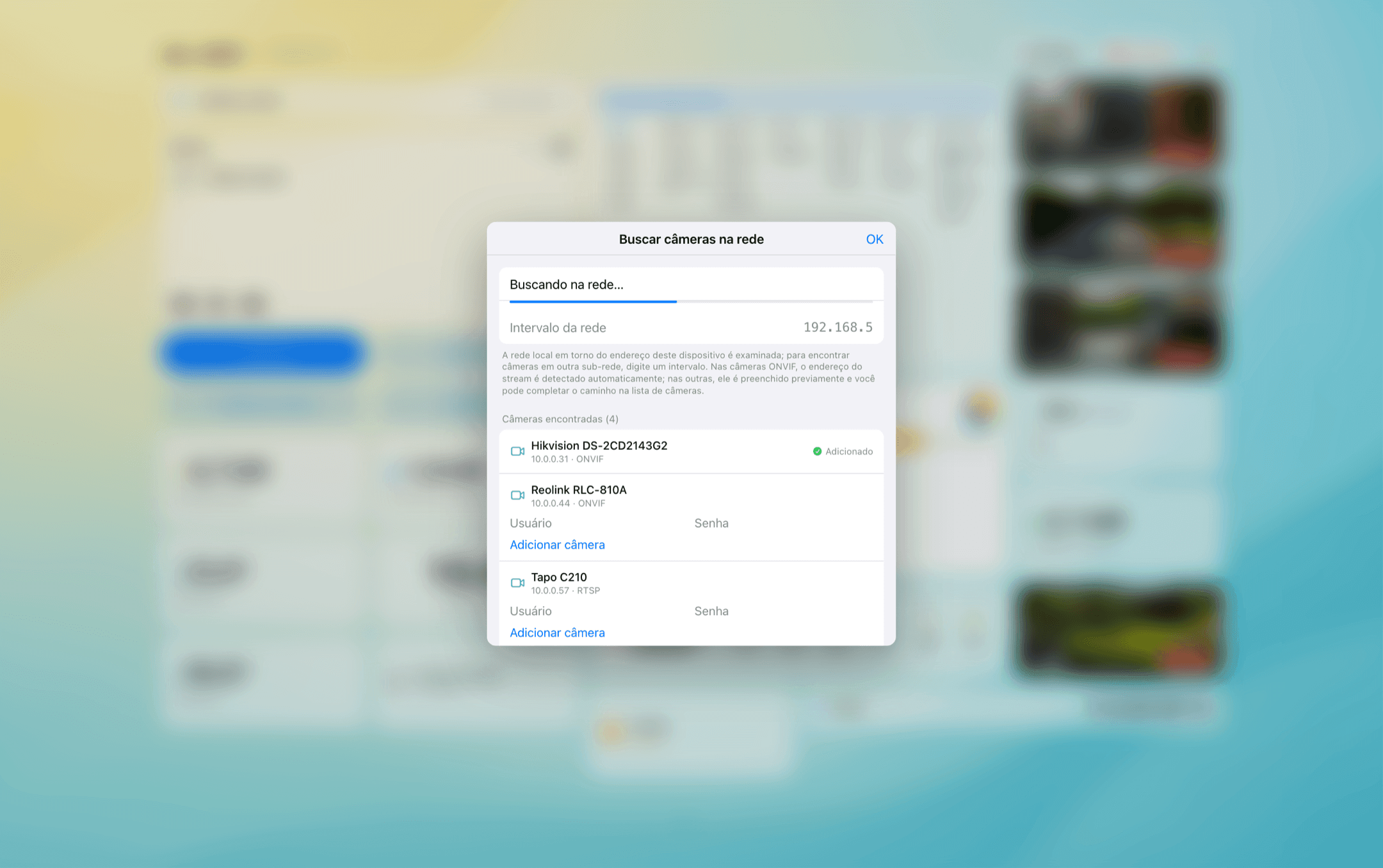This screenshot has height=868, width=1383.
Task: Click the network search progress bar
Action: [x=691, y=301]
